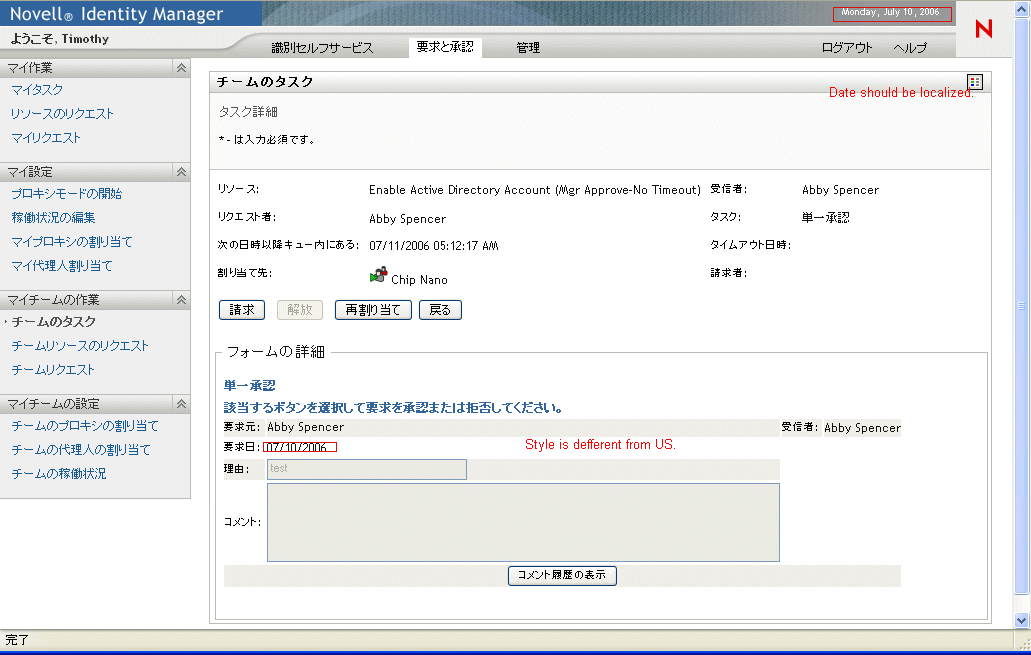
Task: Click the タスク詳細 heading
Action: pyautogui.click(x=248, y=112)
